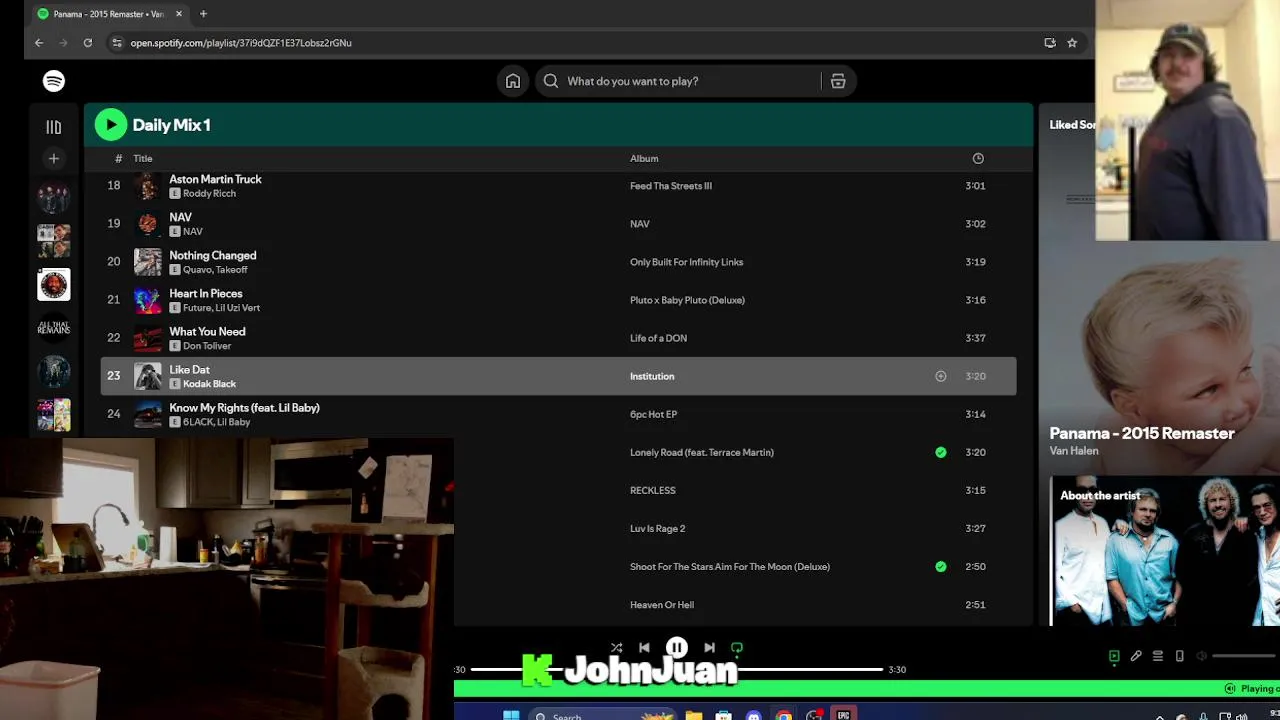Viewport: 1280px width, 720px height.
Task: Sort by duration clock icon
Action: tap(978, 158)
